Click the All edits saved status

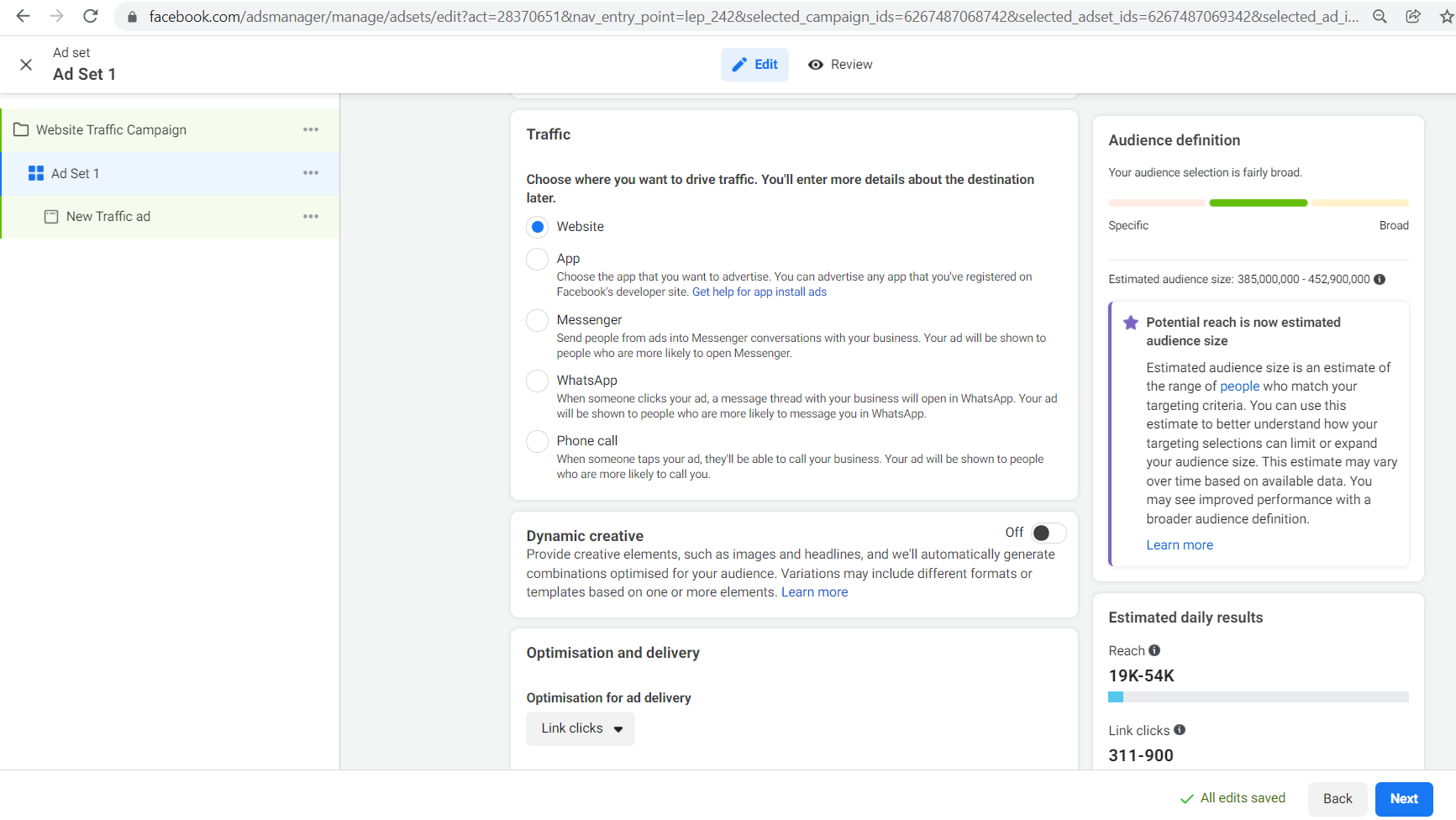(1233, 798)
